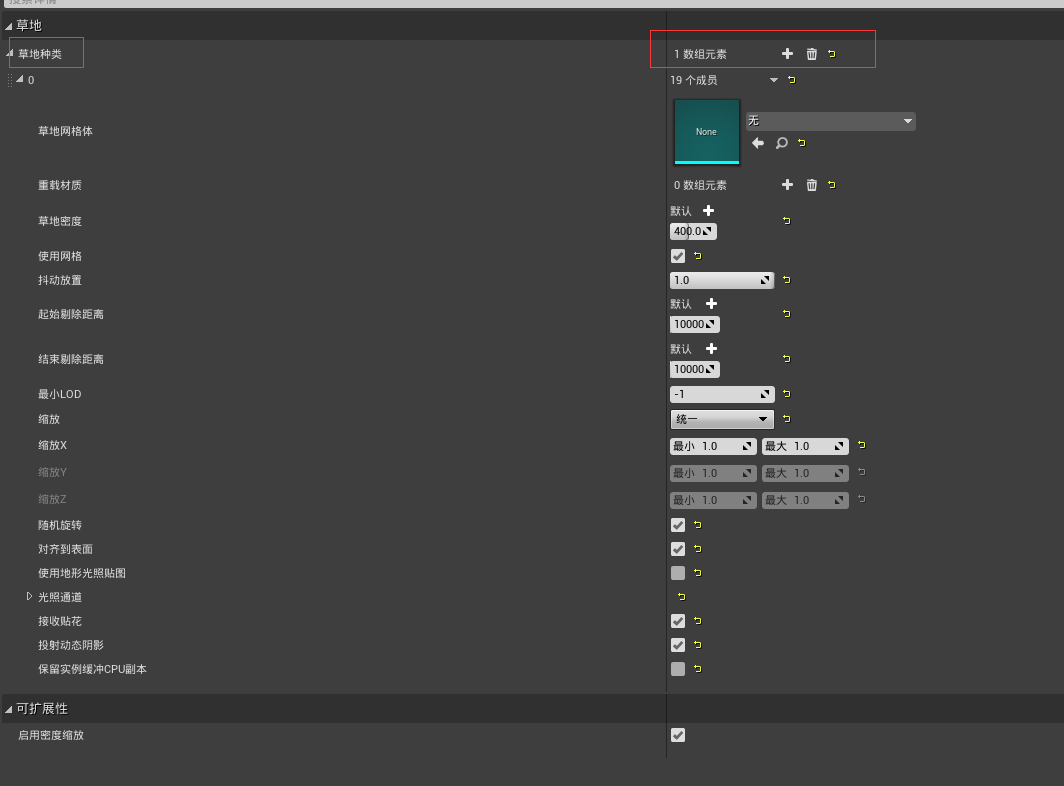The width and height of the screenshot is (1064, 786).
Task: Reset 保留实例缓冲CPU副本 to default
Action: click(698, 669)
